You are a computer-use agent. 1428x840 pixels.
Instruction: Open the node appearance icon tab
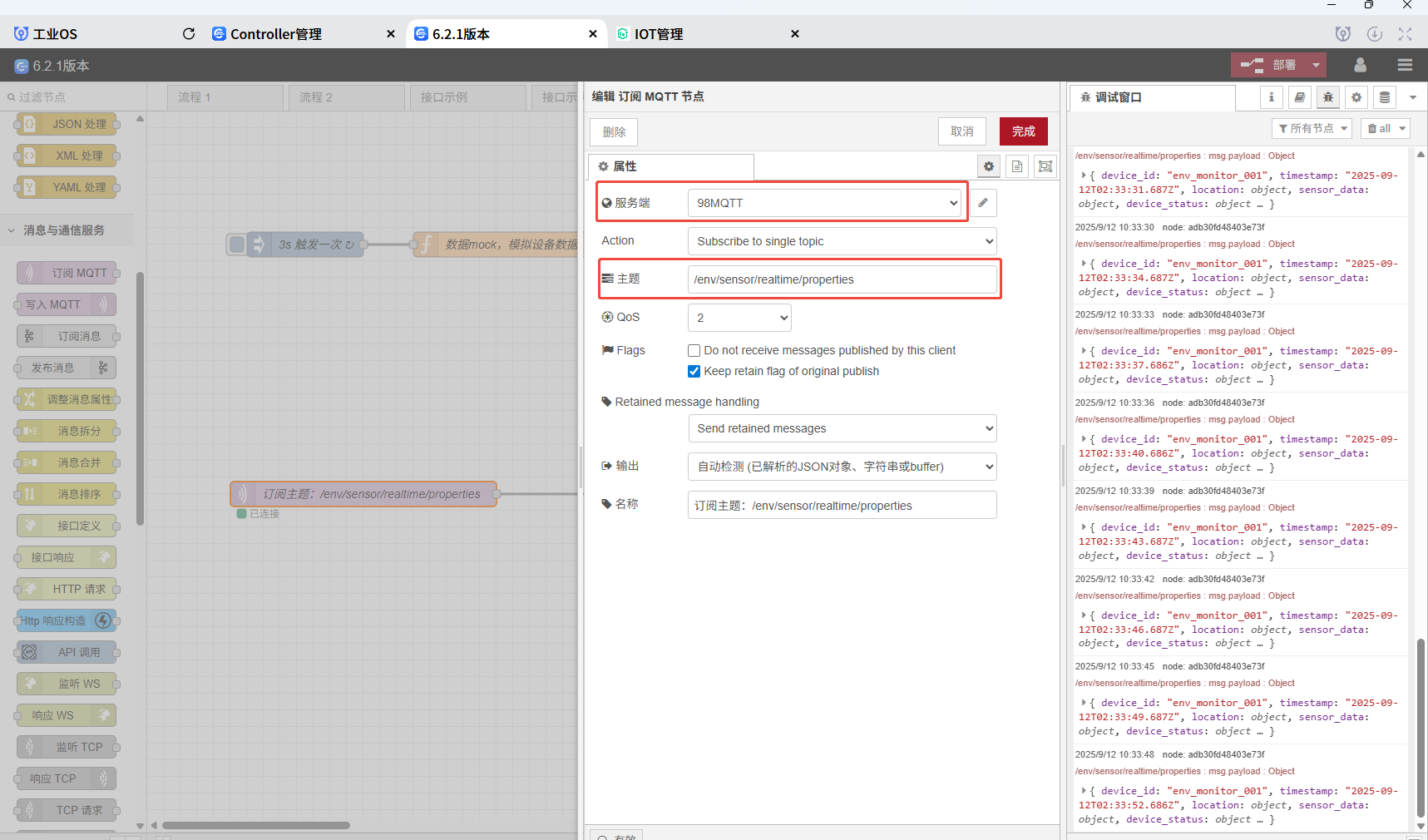coord(1045,166)
